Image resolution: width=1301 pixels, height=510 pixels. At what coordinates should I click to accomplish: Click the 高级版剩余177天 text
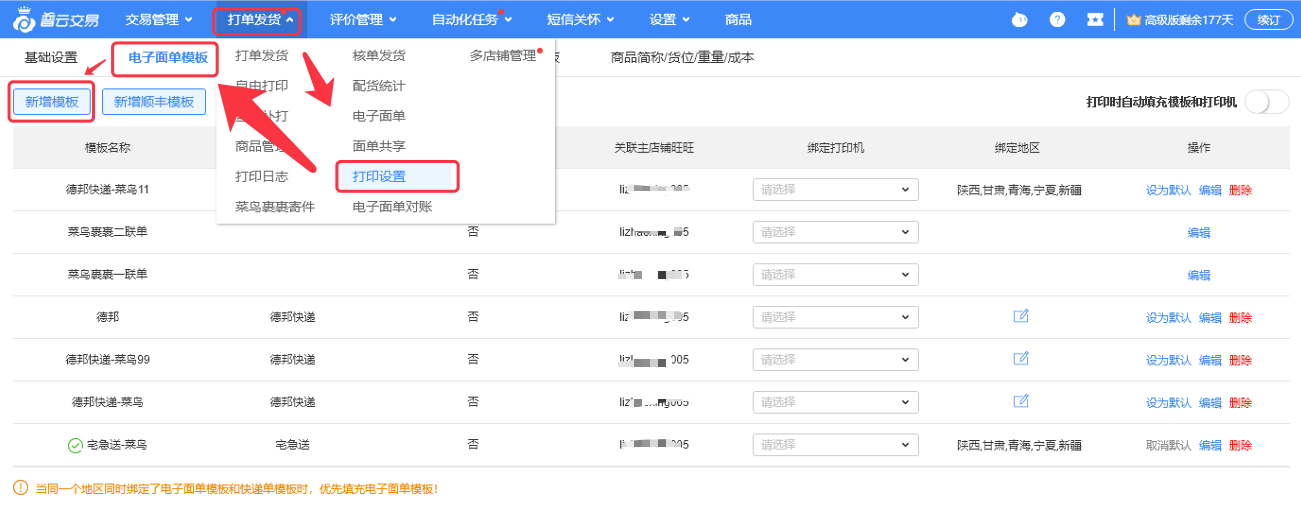pos(1189,19)
